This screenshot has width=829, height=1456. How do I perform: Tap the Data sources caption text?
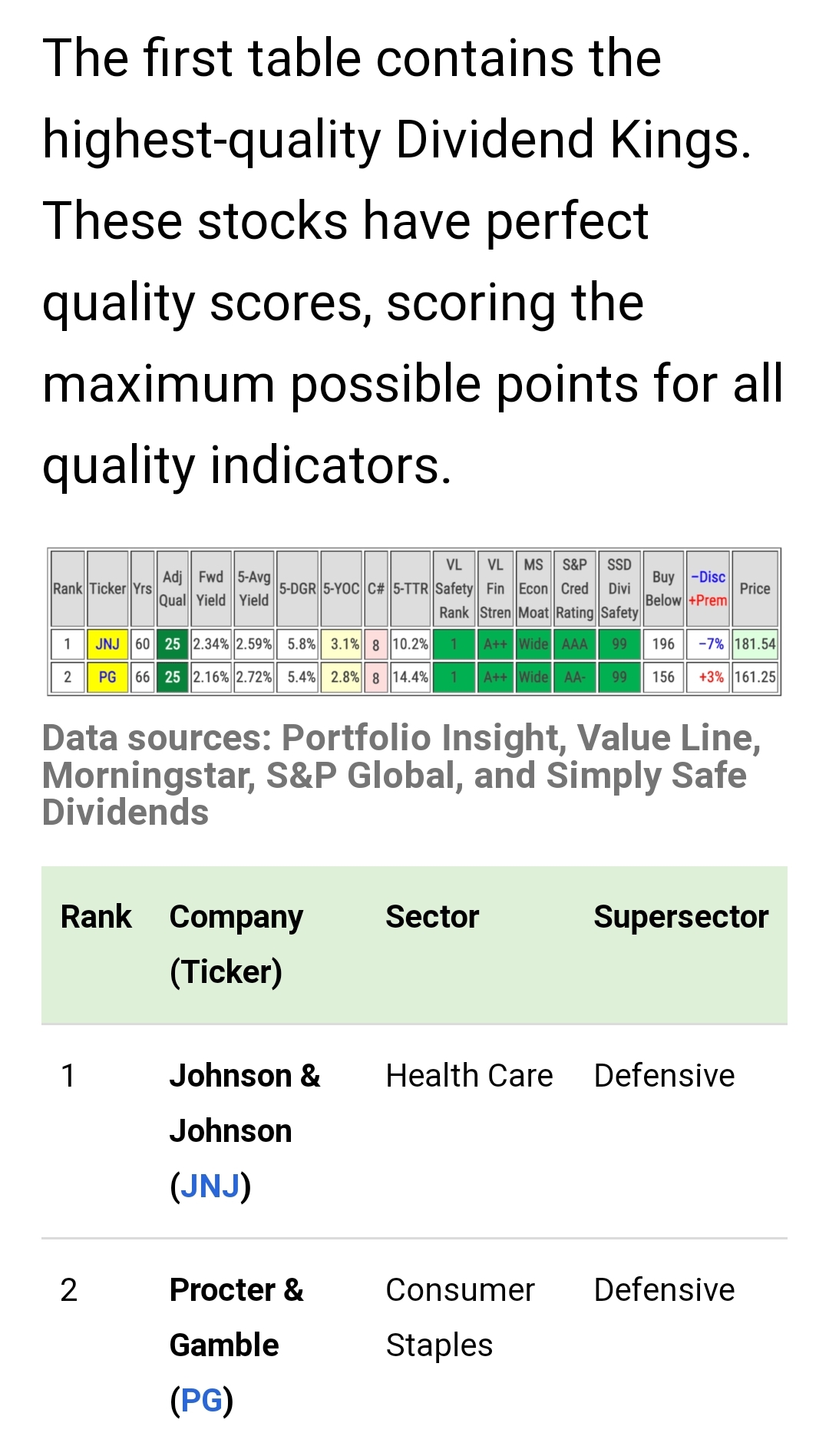point(401,775)
